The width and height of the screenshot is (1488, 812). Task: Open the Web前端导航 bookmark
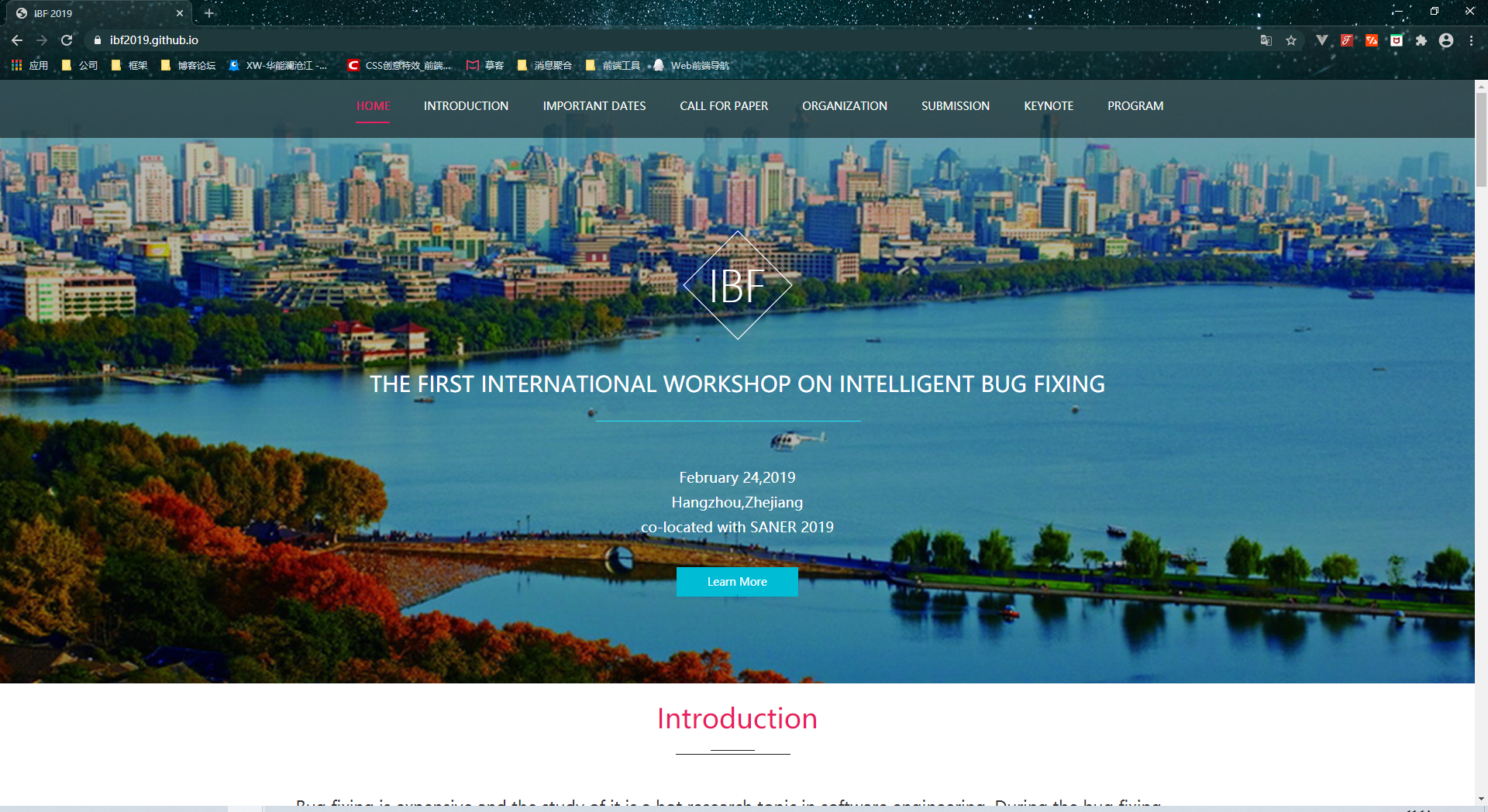click(691, 66)
